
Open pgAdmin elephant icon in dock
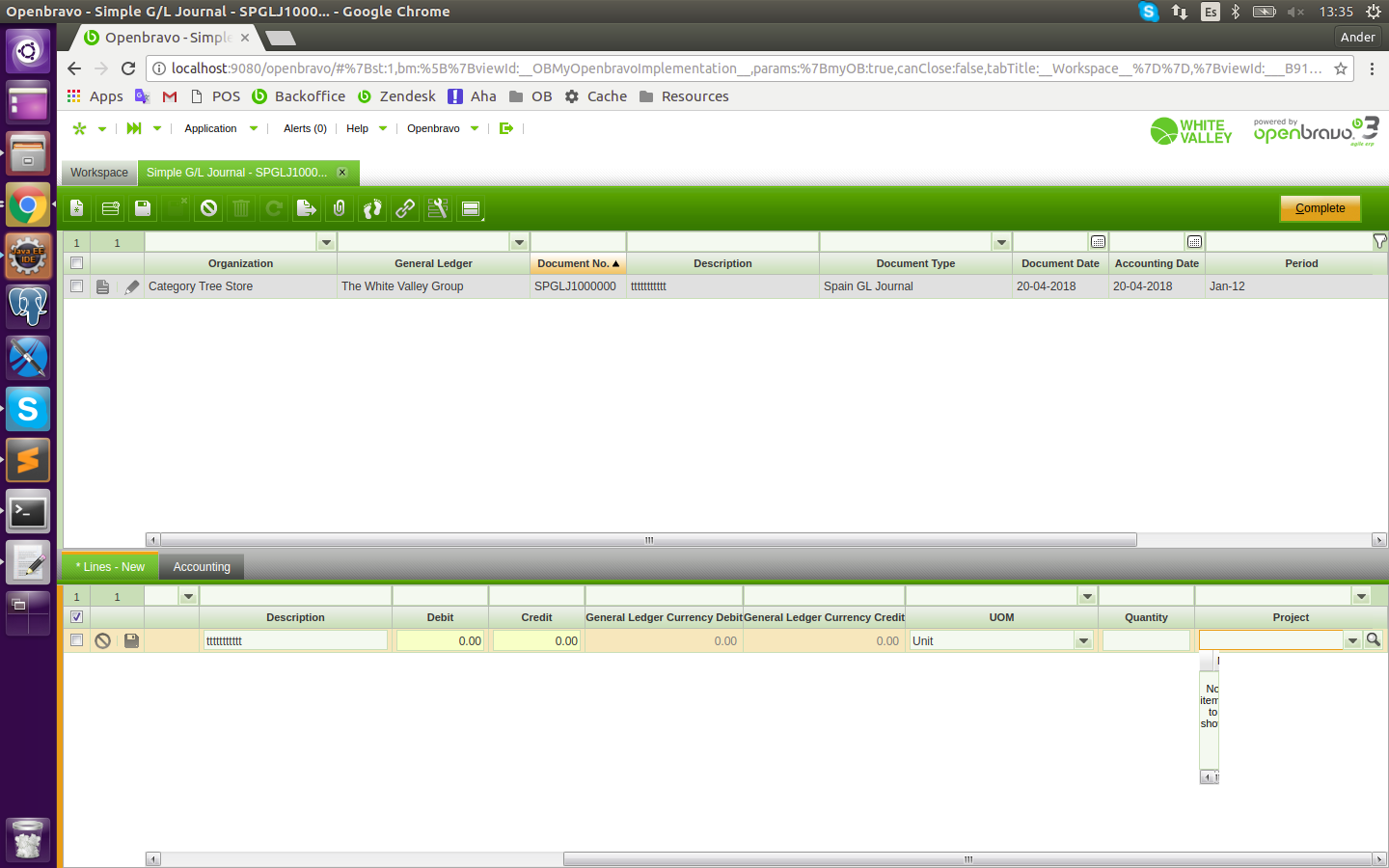click(x=28, y=307)
